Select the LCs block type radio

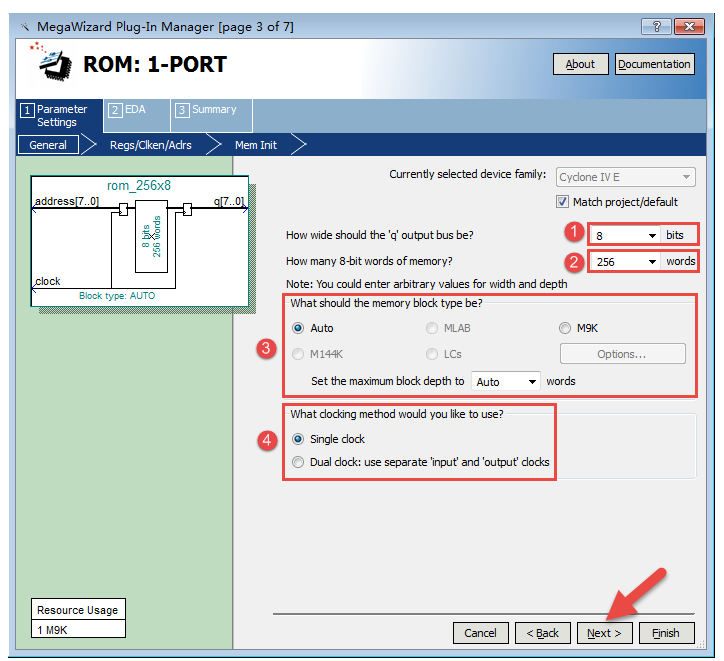tap(432, 354)
